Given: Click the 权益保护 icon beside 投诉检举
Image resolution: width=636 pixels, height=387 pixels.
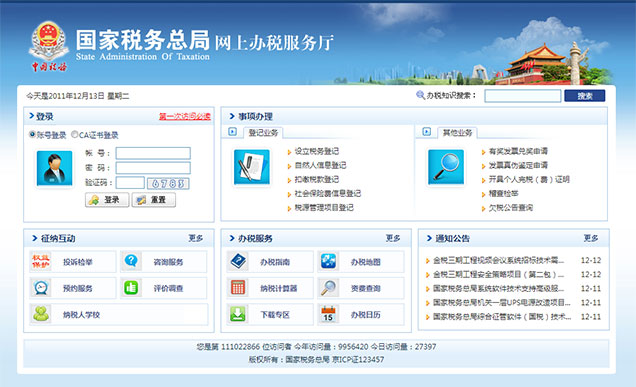Looking at the screenshot, I should coord(41,262).
